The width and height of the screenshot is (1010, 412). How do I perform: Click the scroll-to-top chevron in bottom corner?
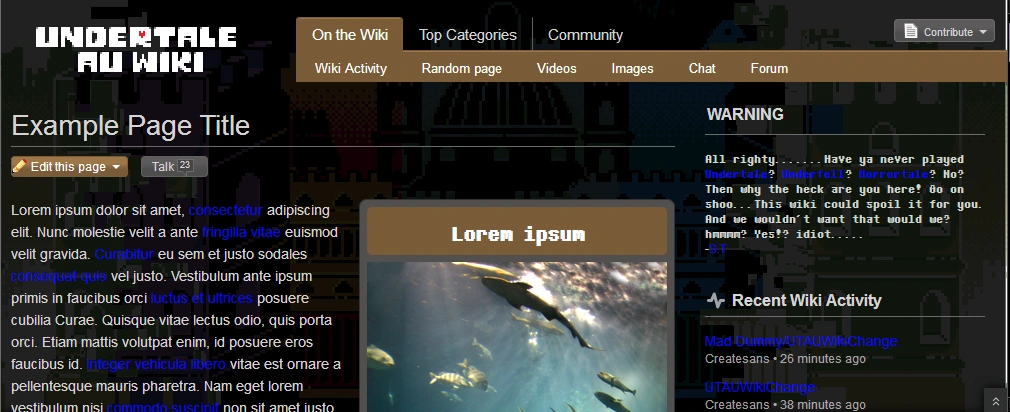tap(995, 400)
